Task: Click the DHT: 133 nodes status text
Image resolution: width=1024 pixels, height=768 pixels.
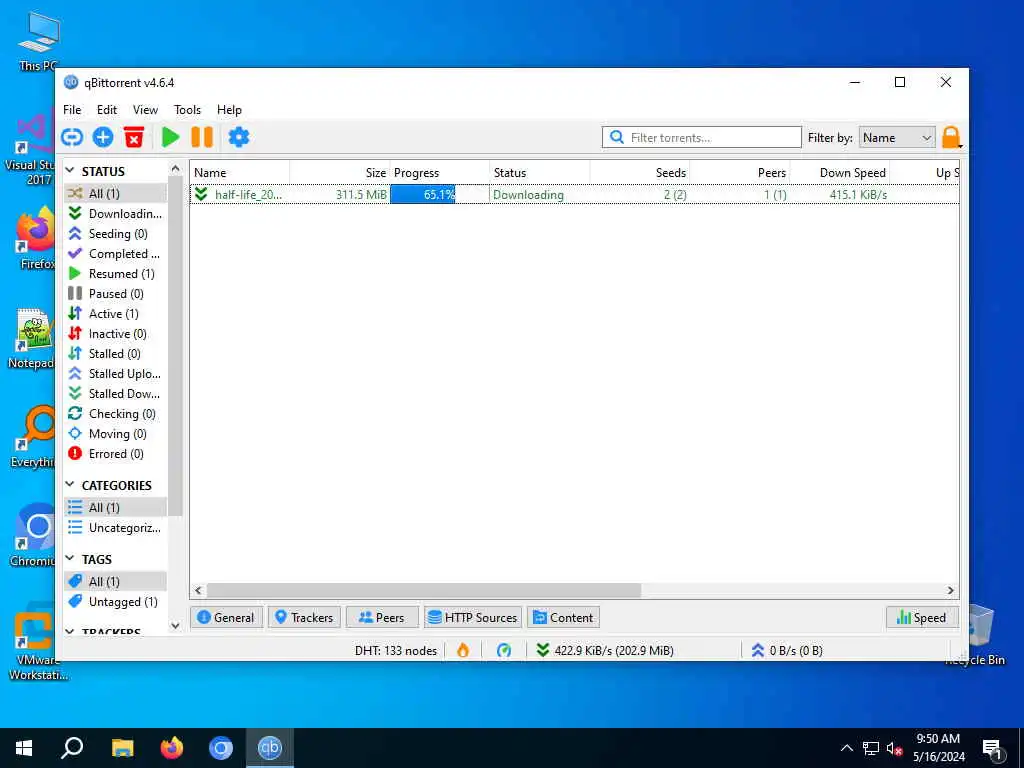Action: coord(396,650)
